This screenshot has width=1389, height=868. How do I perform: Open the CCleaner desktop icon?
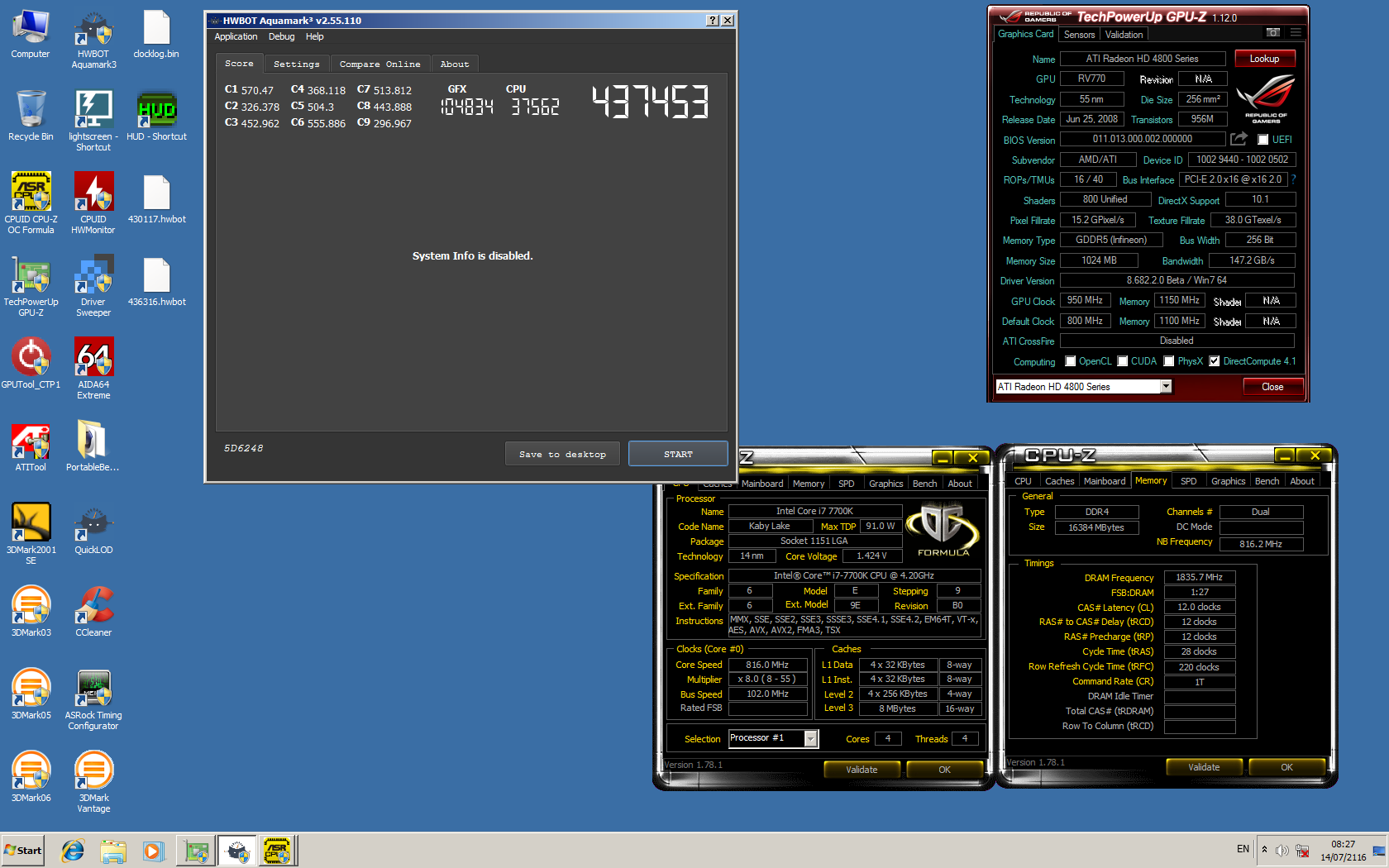(93, 612)
